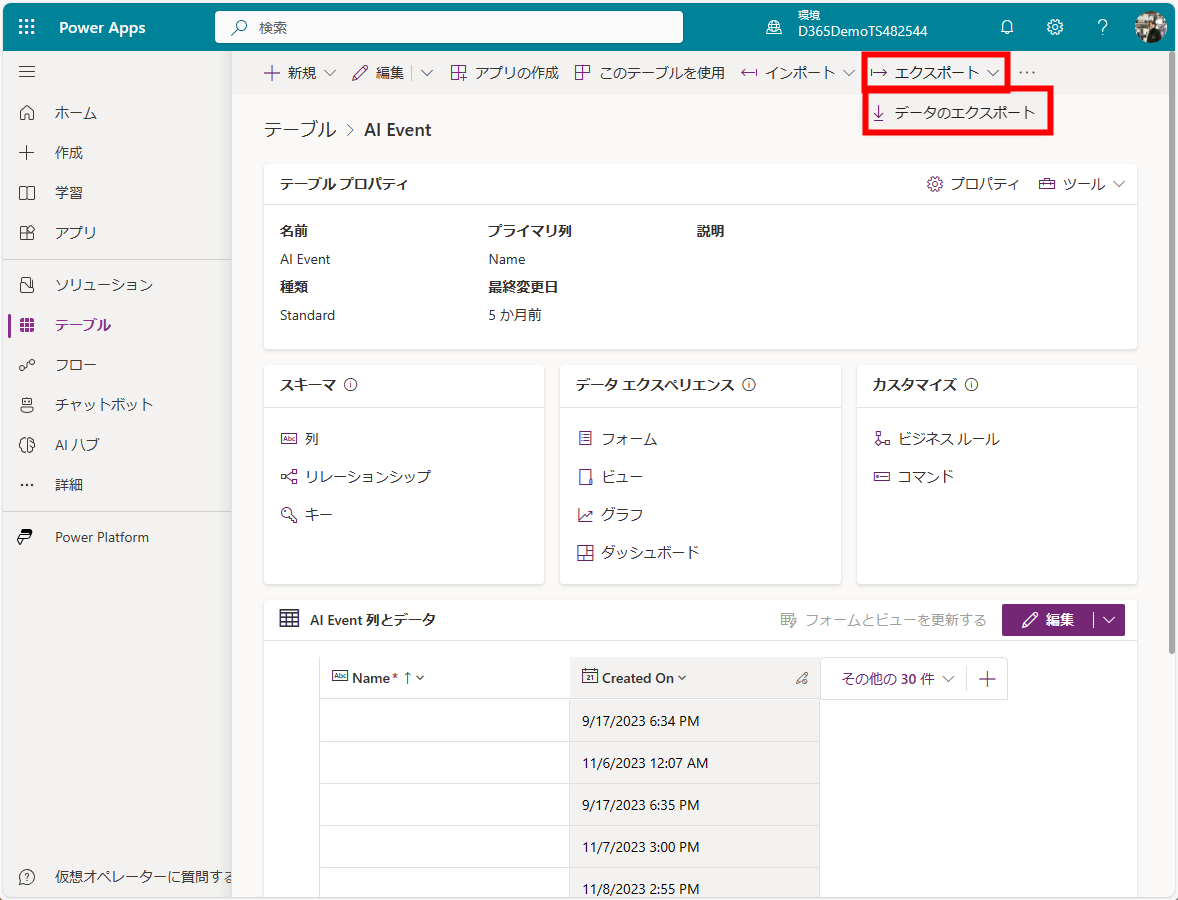Click the help question mark icon
Viewport: 1178px width, 900px height.
[x=1102, y=27]
